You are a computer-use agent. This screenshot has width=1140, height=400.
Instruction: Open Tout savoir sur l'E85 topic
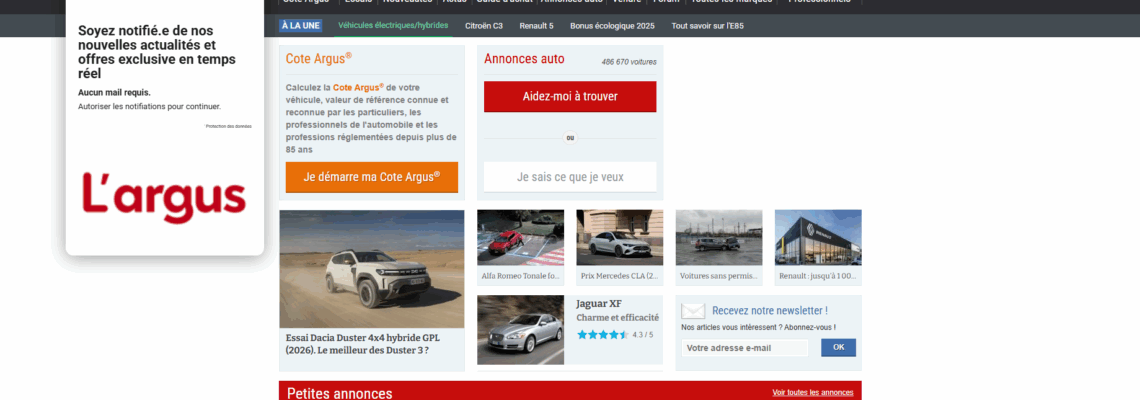point(707,25)
